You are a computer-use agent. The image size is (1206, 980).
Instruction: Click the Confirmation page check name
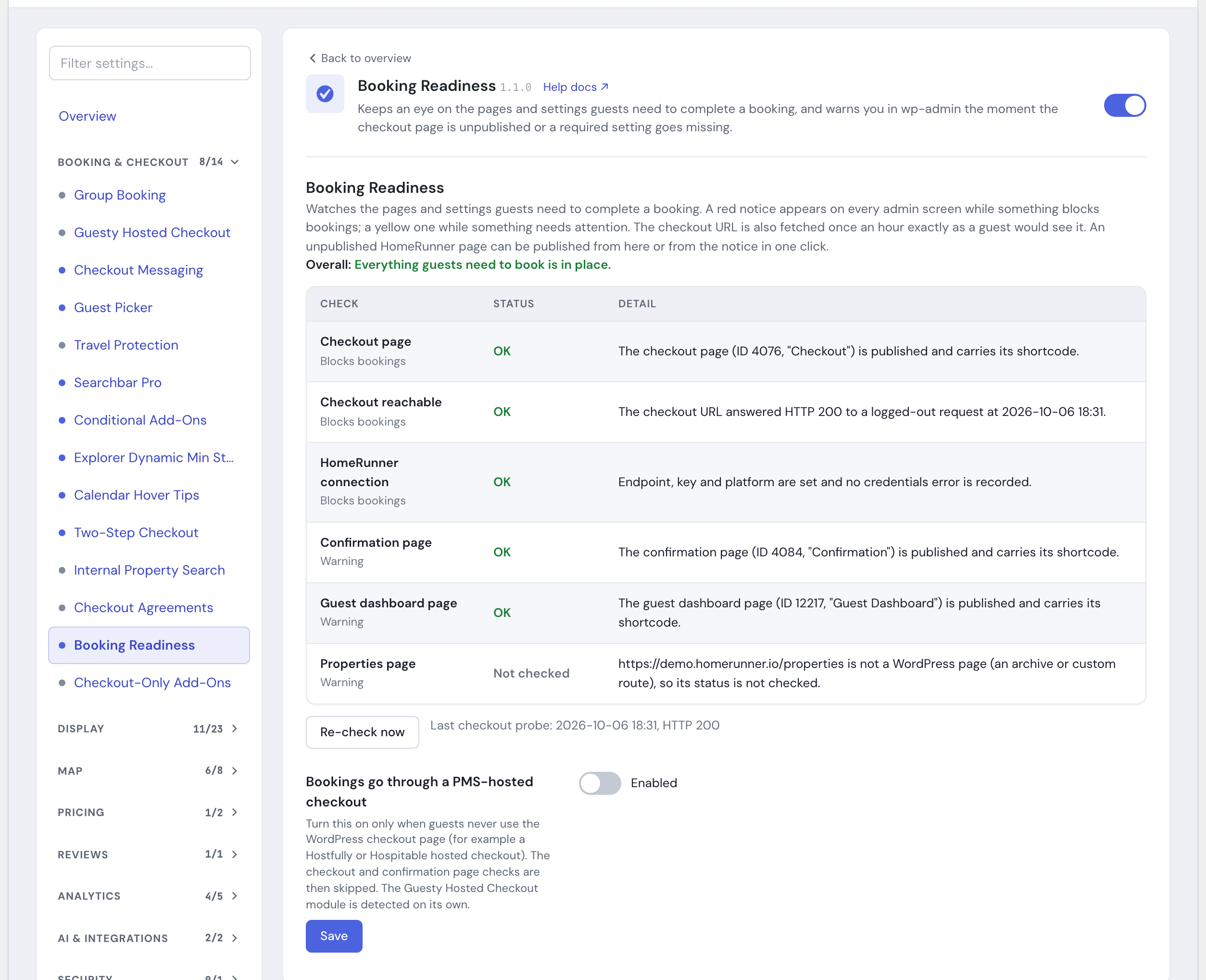tap(376, 542)
